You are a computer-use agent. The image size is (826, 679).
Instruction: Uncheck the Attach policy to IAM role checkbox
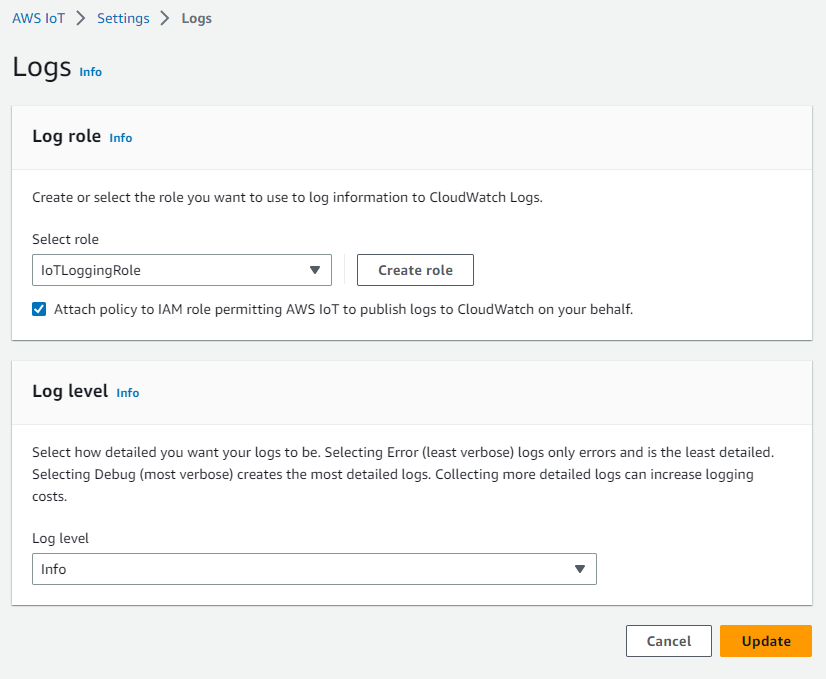(x=39, y=309)
